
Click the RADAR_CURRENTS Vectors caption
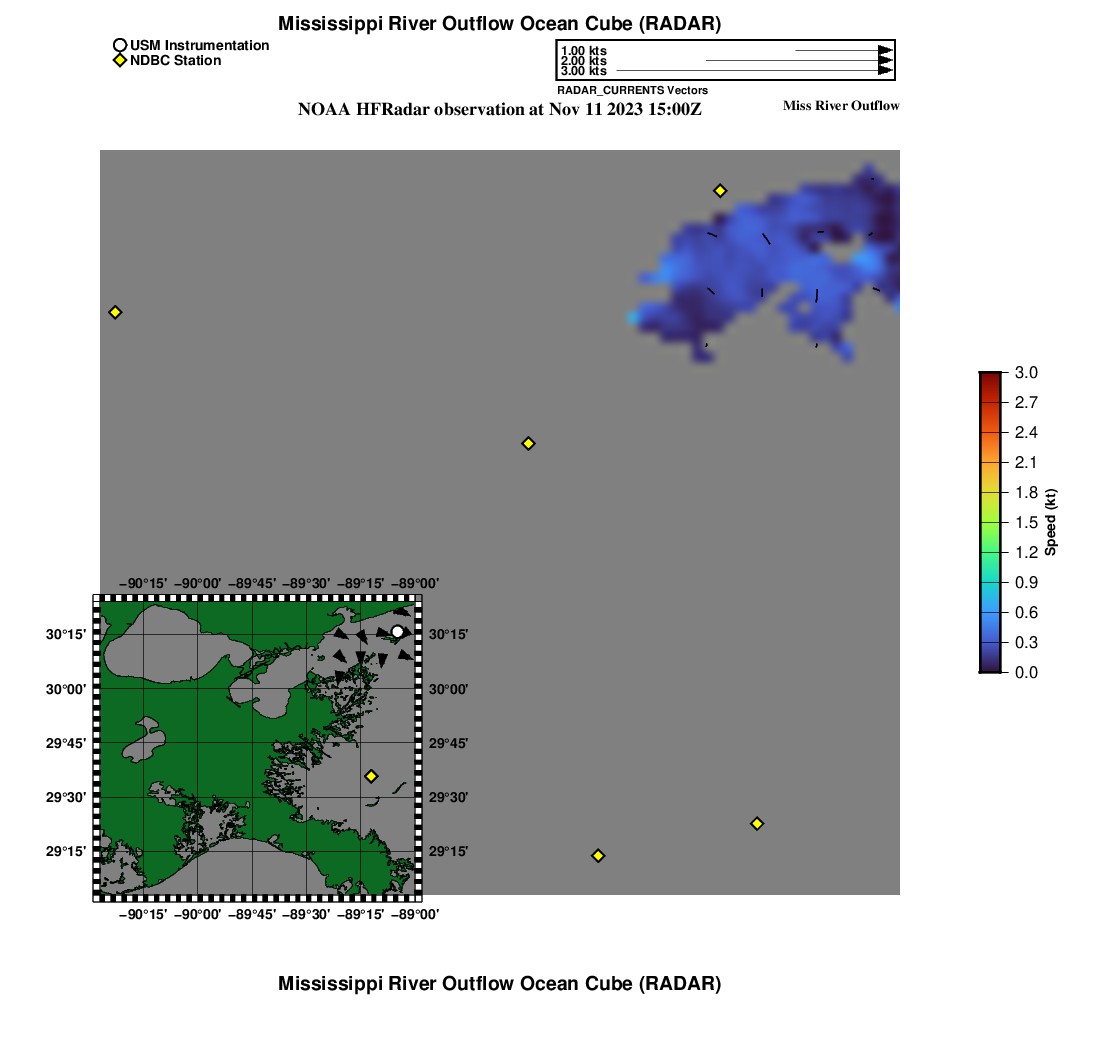coord(632,90)
